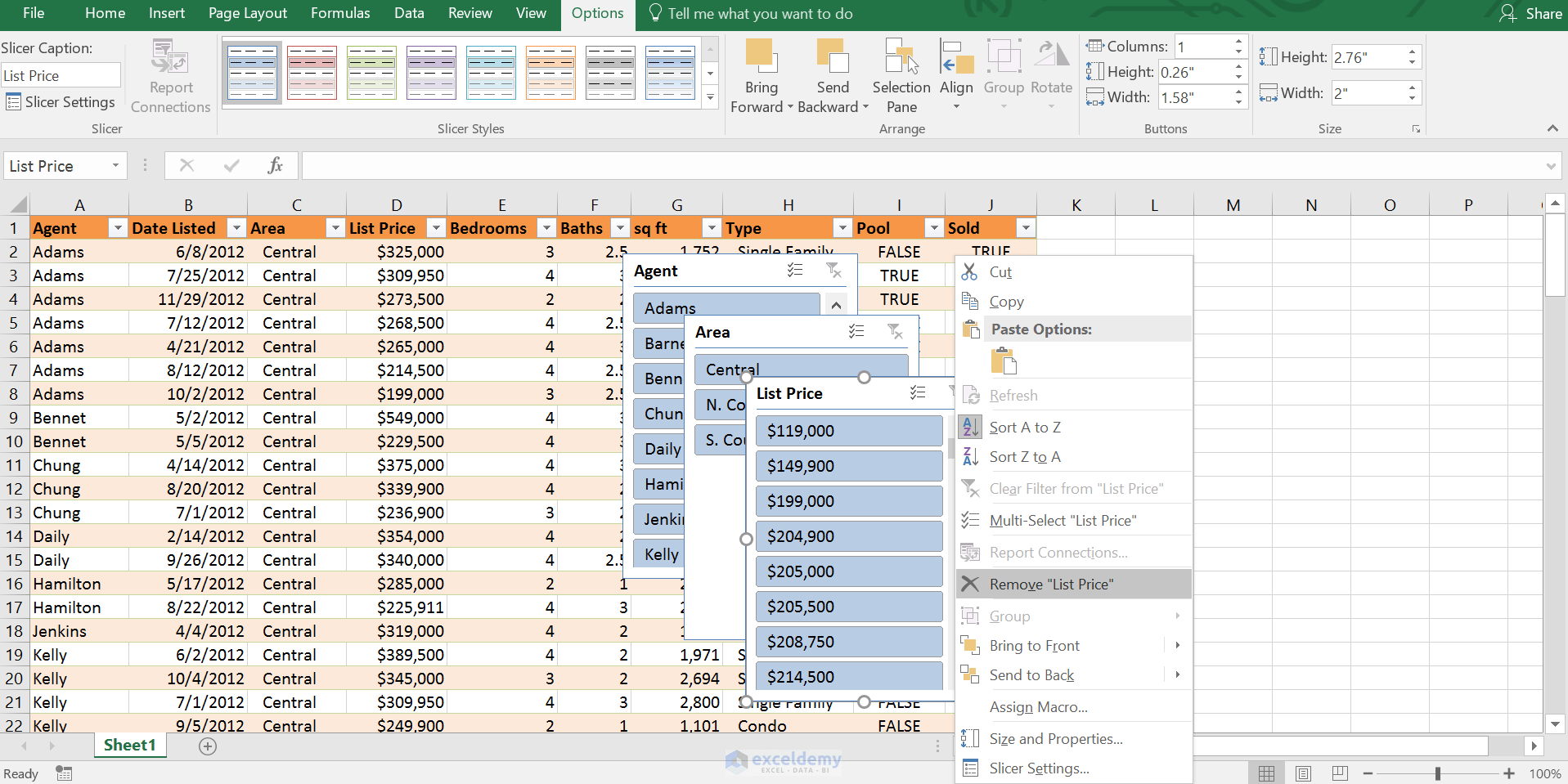The width and height of the screenshot is (1568, 784).
Task: Add a new sheet with plus icon
Action: pos(208,746)
